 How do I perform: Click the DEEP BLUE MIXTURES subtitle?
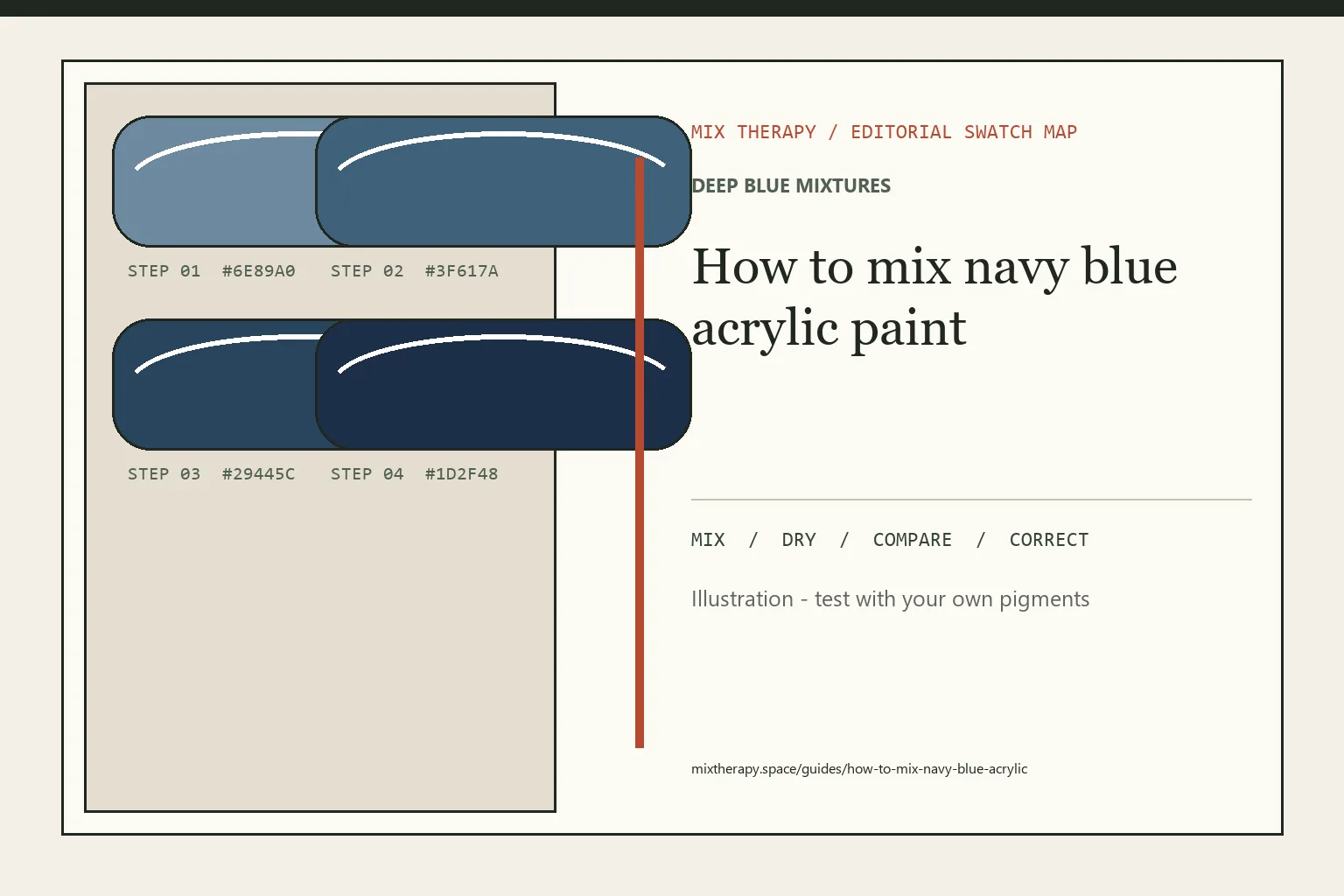click(791, 185)
